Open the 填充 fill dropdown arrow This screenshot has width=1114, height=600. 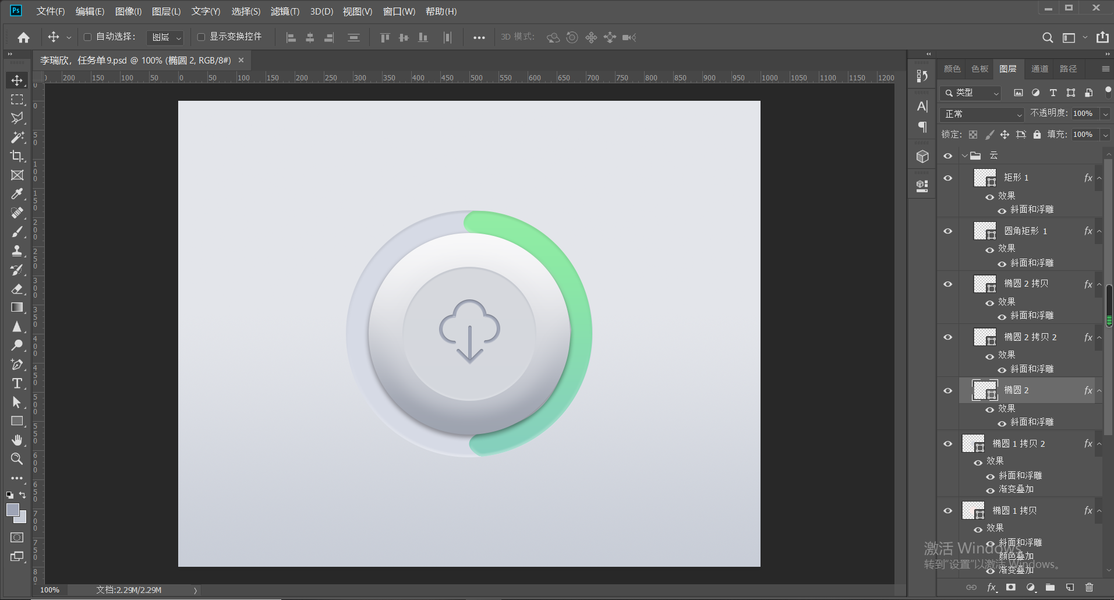1105,134
